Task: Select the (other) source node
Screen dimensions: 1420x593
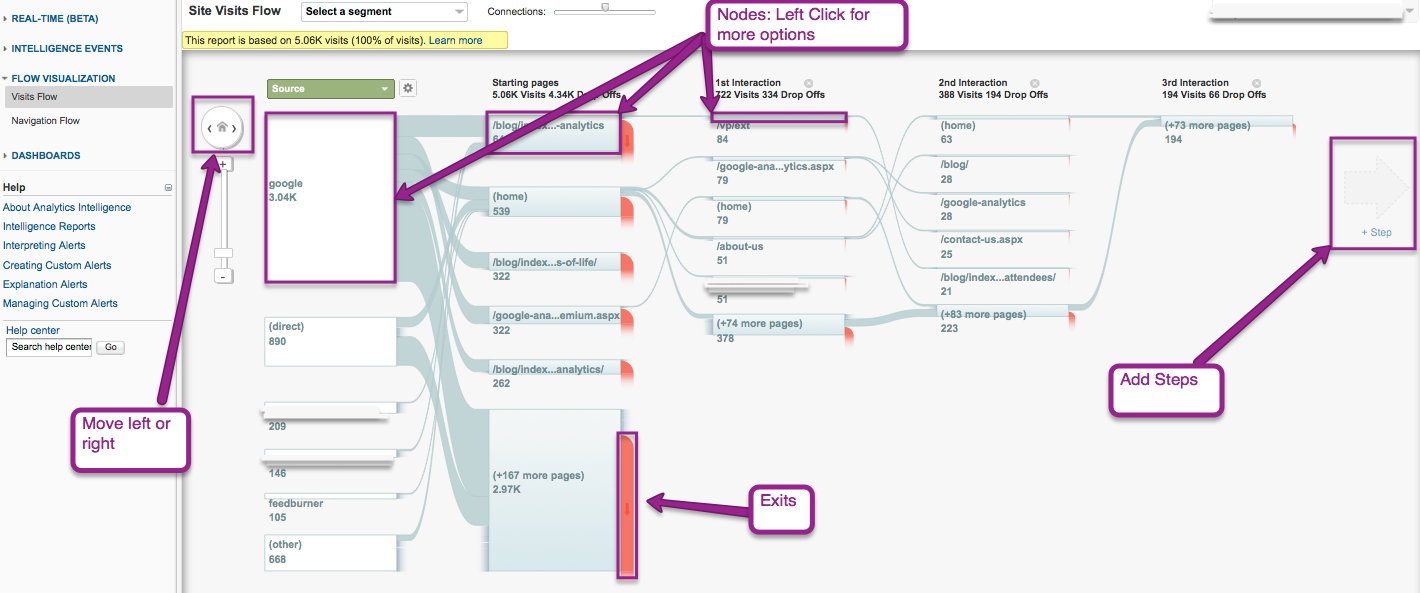Action: [330, 553]
